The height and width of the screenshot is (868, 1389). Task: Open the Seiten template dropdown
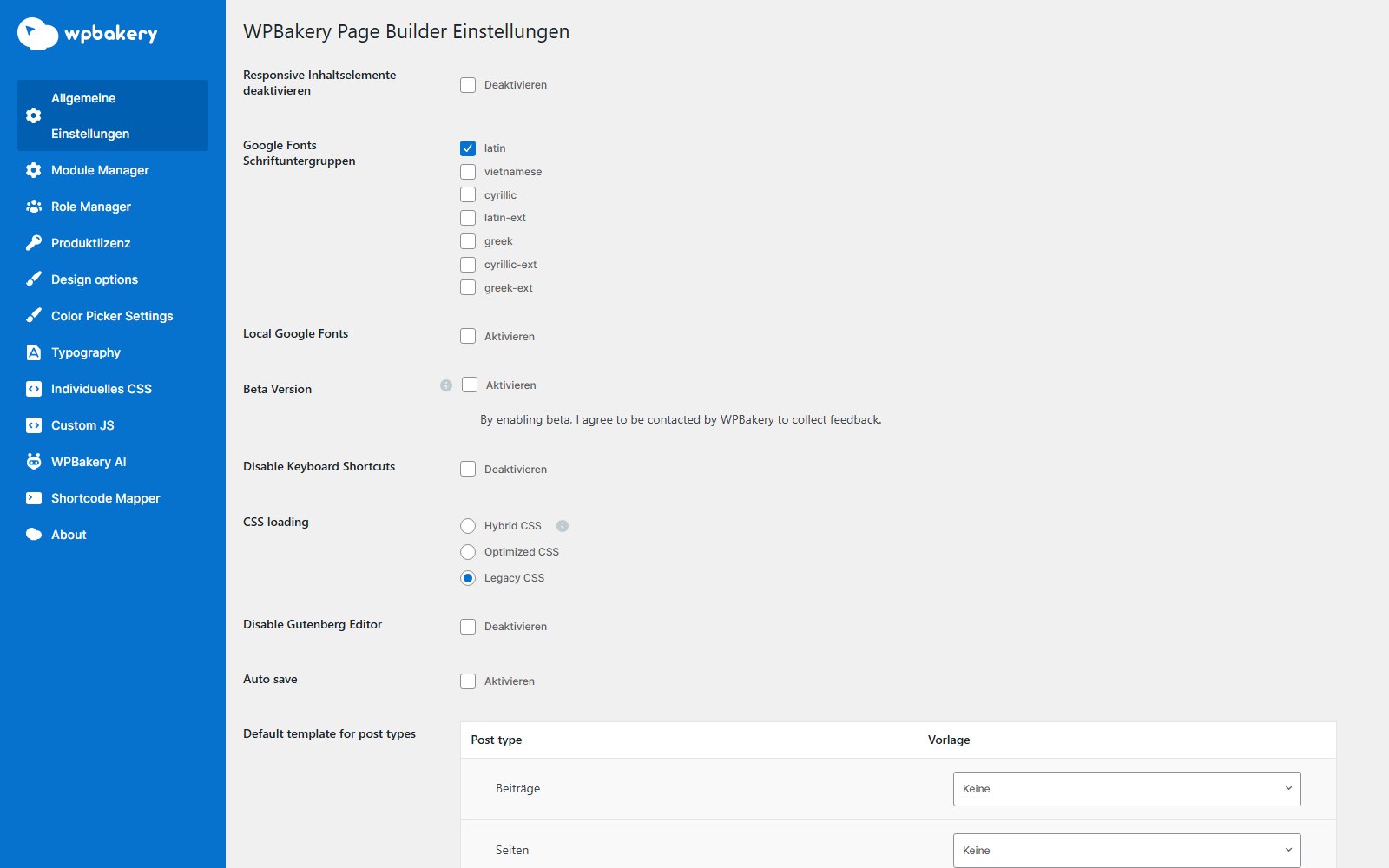coord(1127,851)
